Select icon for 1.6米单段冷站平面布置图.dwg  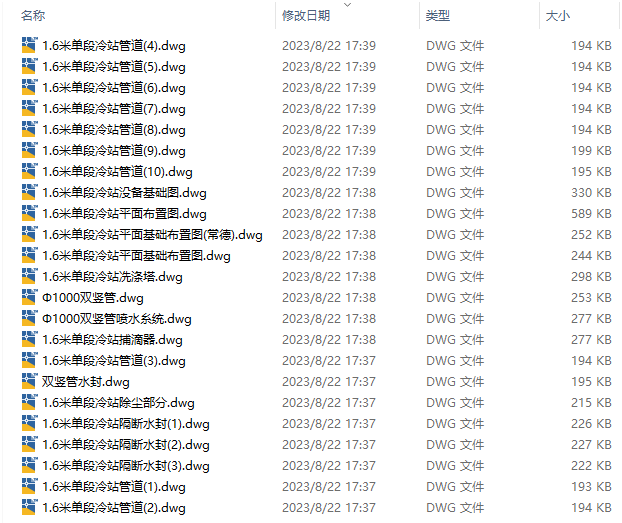coord(29,213)
